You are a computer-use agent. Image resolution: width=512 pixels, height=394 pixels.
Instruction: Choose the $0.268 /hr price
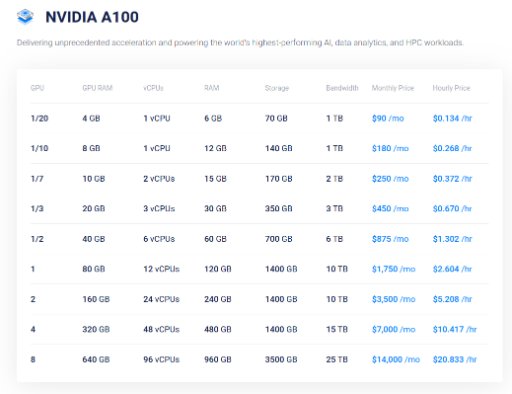(x=452, y=148)
